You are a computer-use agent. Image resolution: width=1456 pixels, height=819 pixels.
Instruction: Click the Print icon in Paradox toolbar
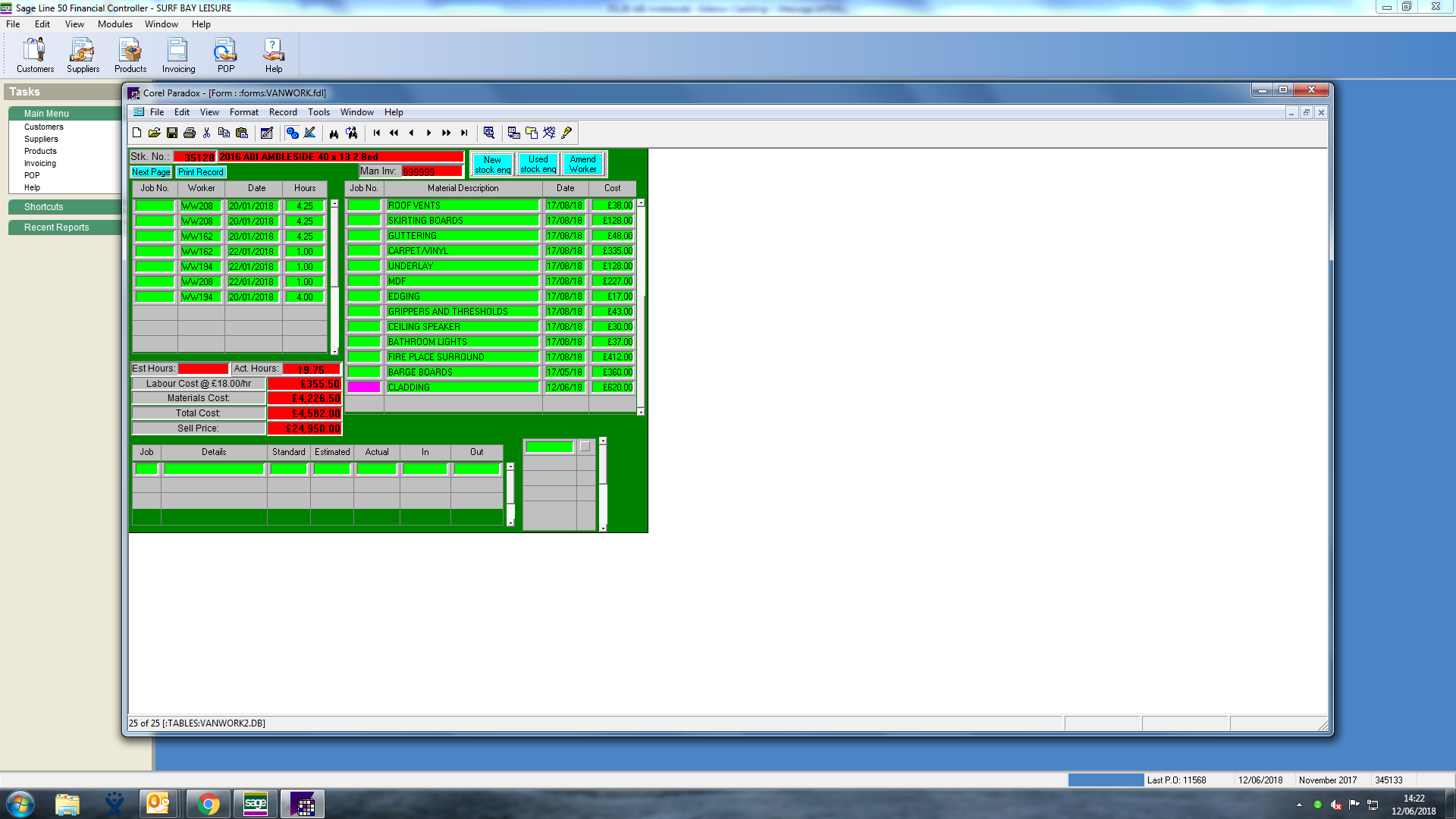click(190, 133)
